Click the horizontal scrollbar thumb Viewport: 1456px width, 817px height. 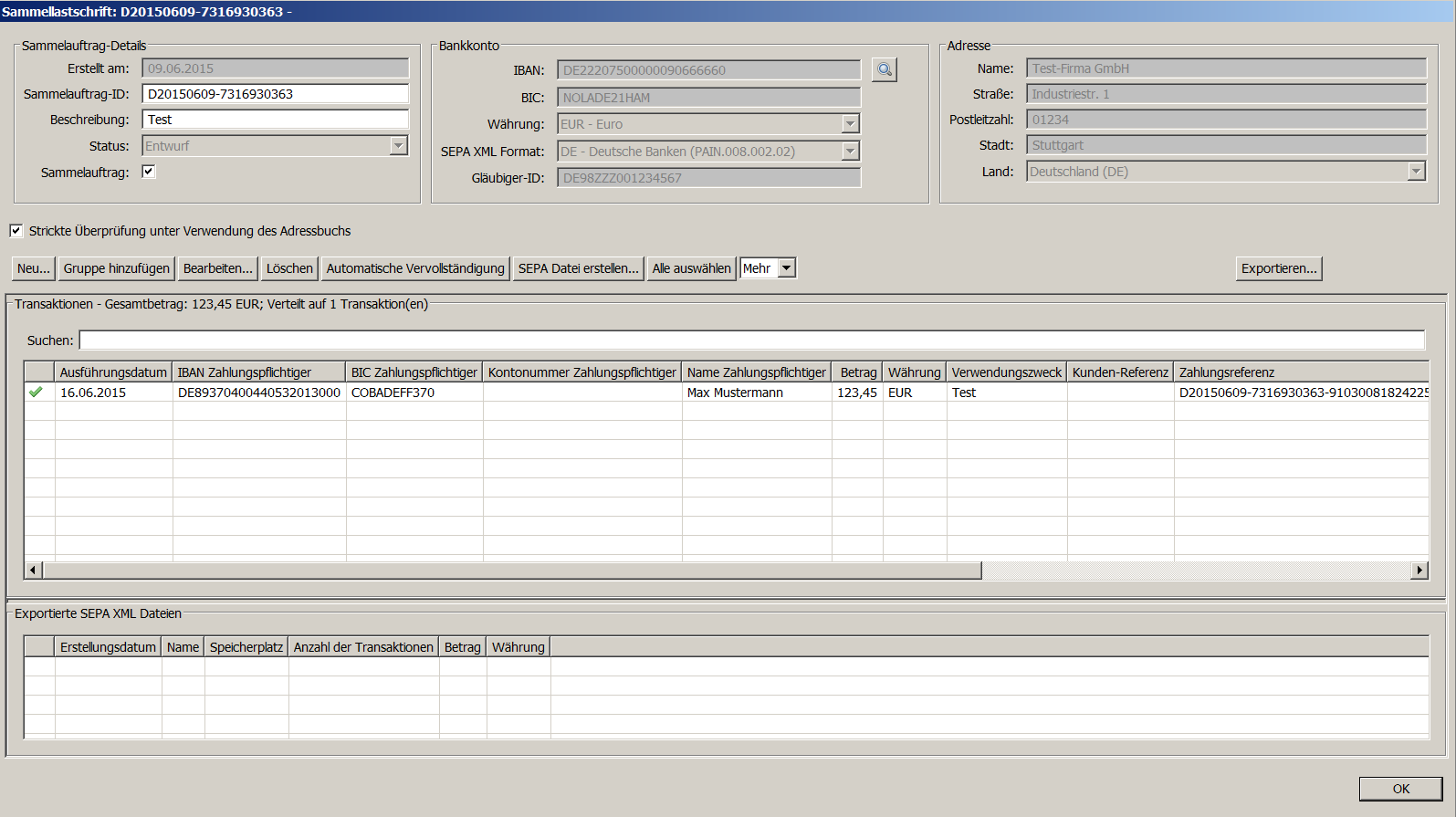(x=512, y=571)
